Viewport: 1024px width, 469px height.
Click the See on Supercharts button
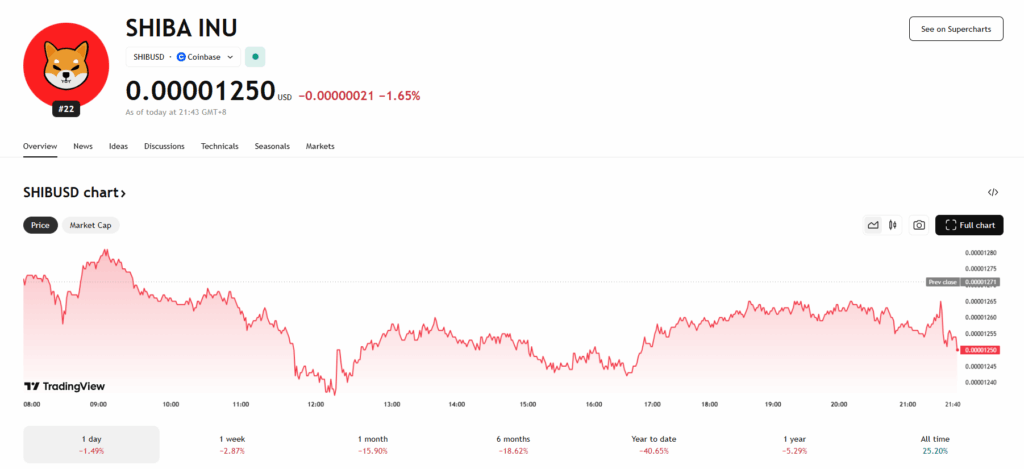pyautogui.click(x=956, y=29)
